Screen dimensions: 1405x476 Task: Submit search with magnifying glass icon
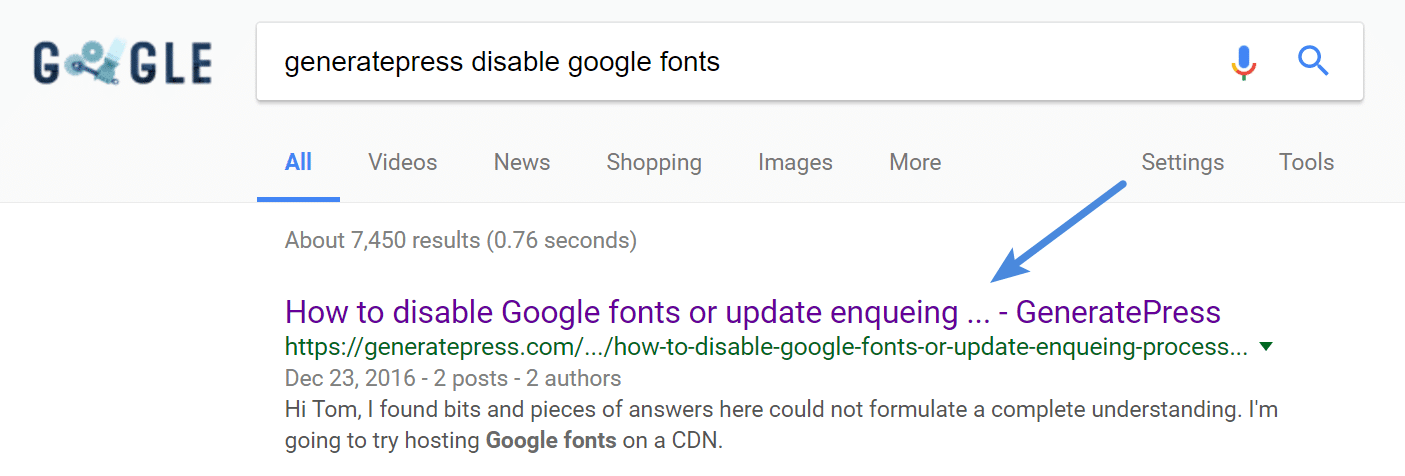tap(1313, 62)
